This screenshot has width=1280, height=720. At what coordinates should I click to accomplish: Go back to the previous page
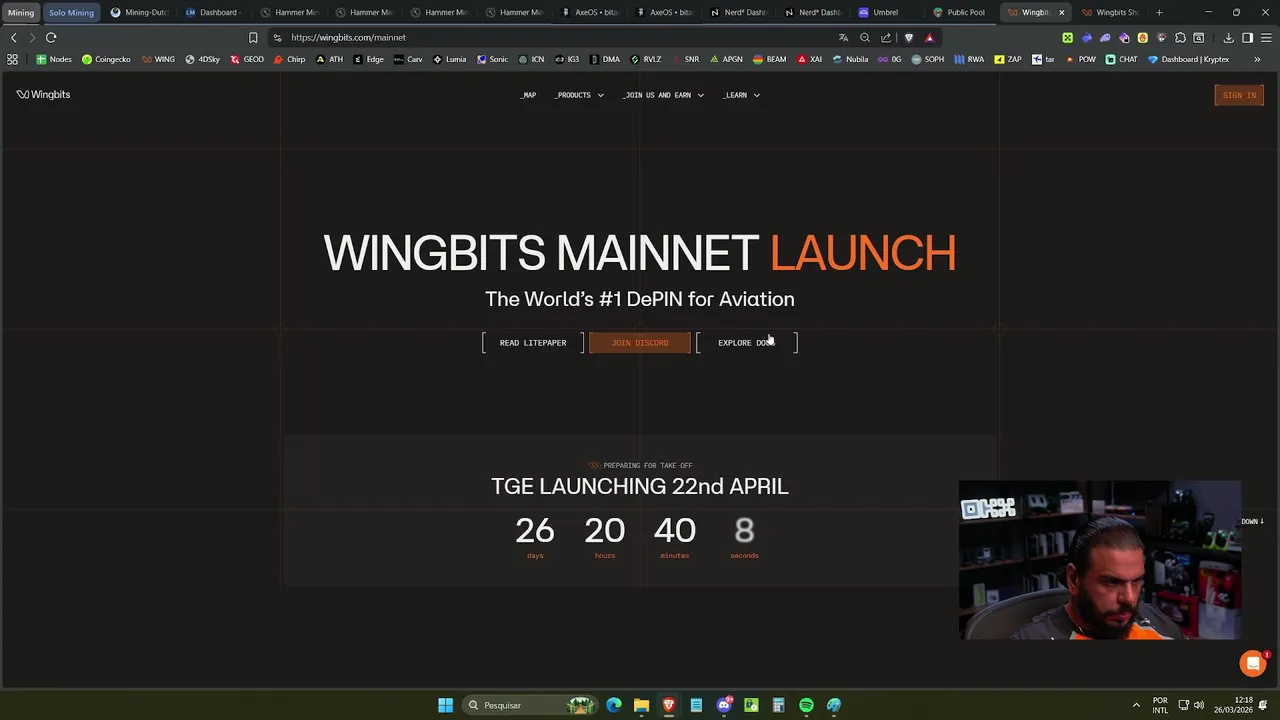13,37
